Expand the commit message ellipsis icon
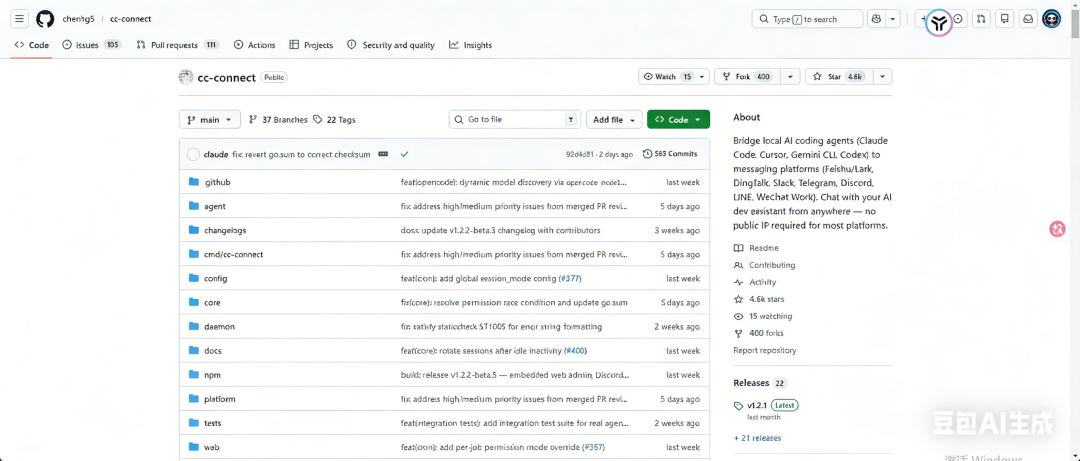This screenshot has height=461, width=1080. 383,154
